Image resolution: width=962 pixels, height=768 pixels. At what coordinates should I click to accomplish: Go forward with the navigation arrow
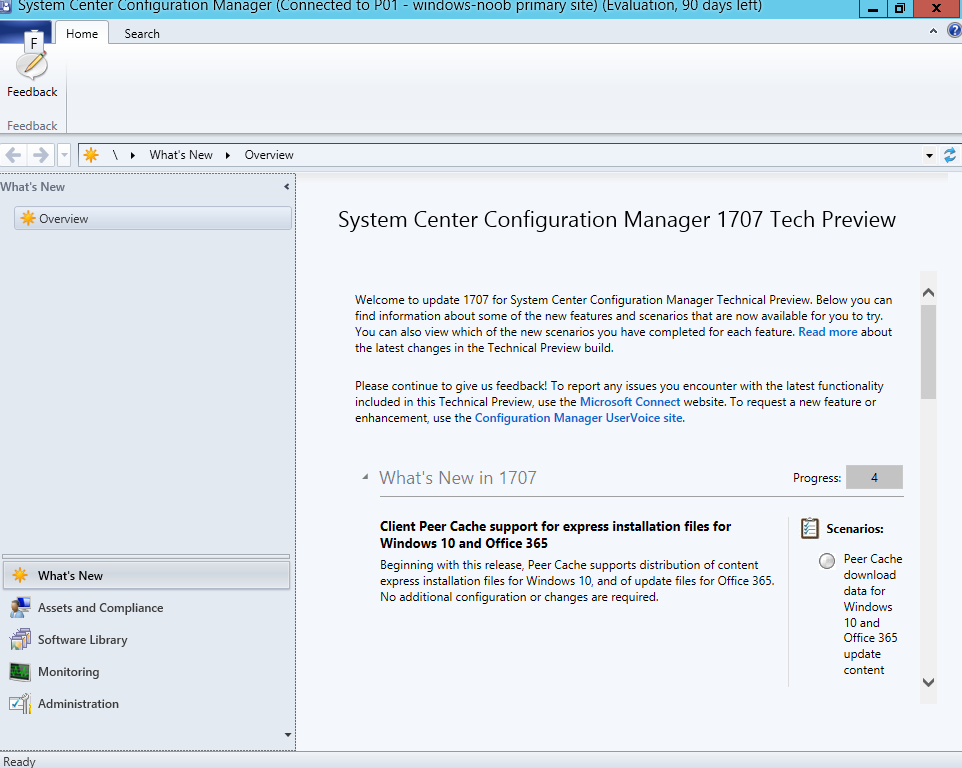[x=40, y=155]
